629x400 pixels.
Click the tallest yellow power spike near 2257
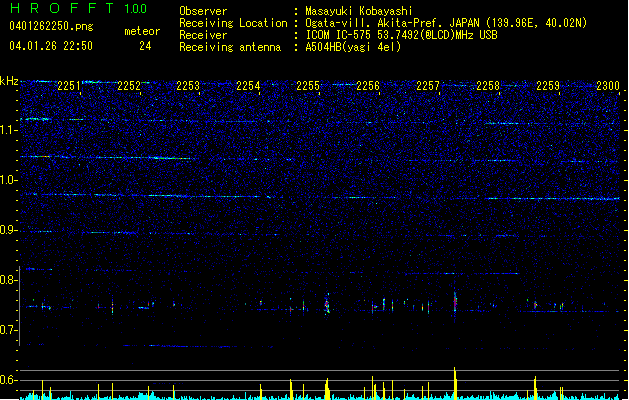[x=455, y=383]
